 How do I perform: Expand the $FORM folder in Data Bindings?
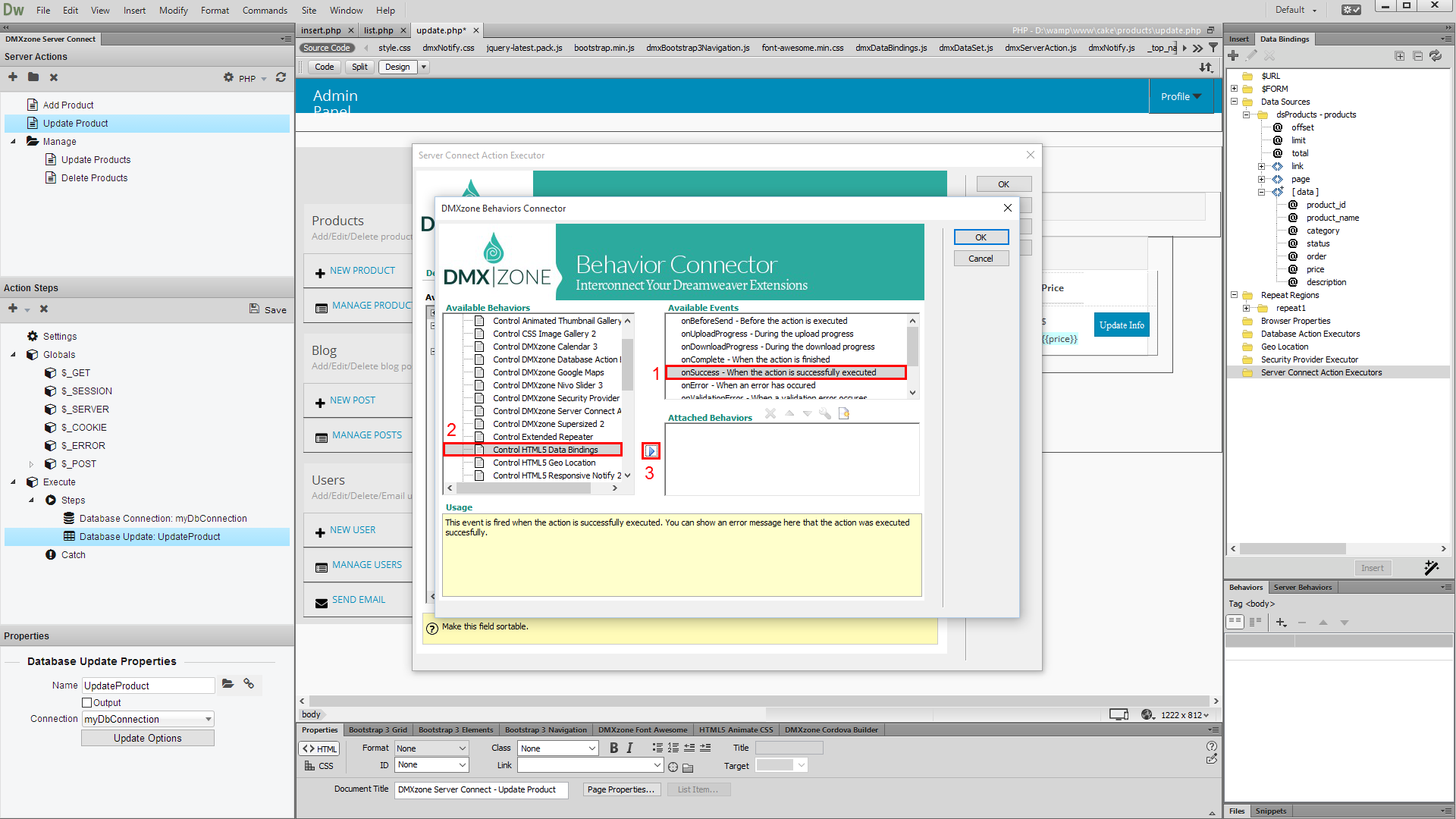pos(1234,89)
